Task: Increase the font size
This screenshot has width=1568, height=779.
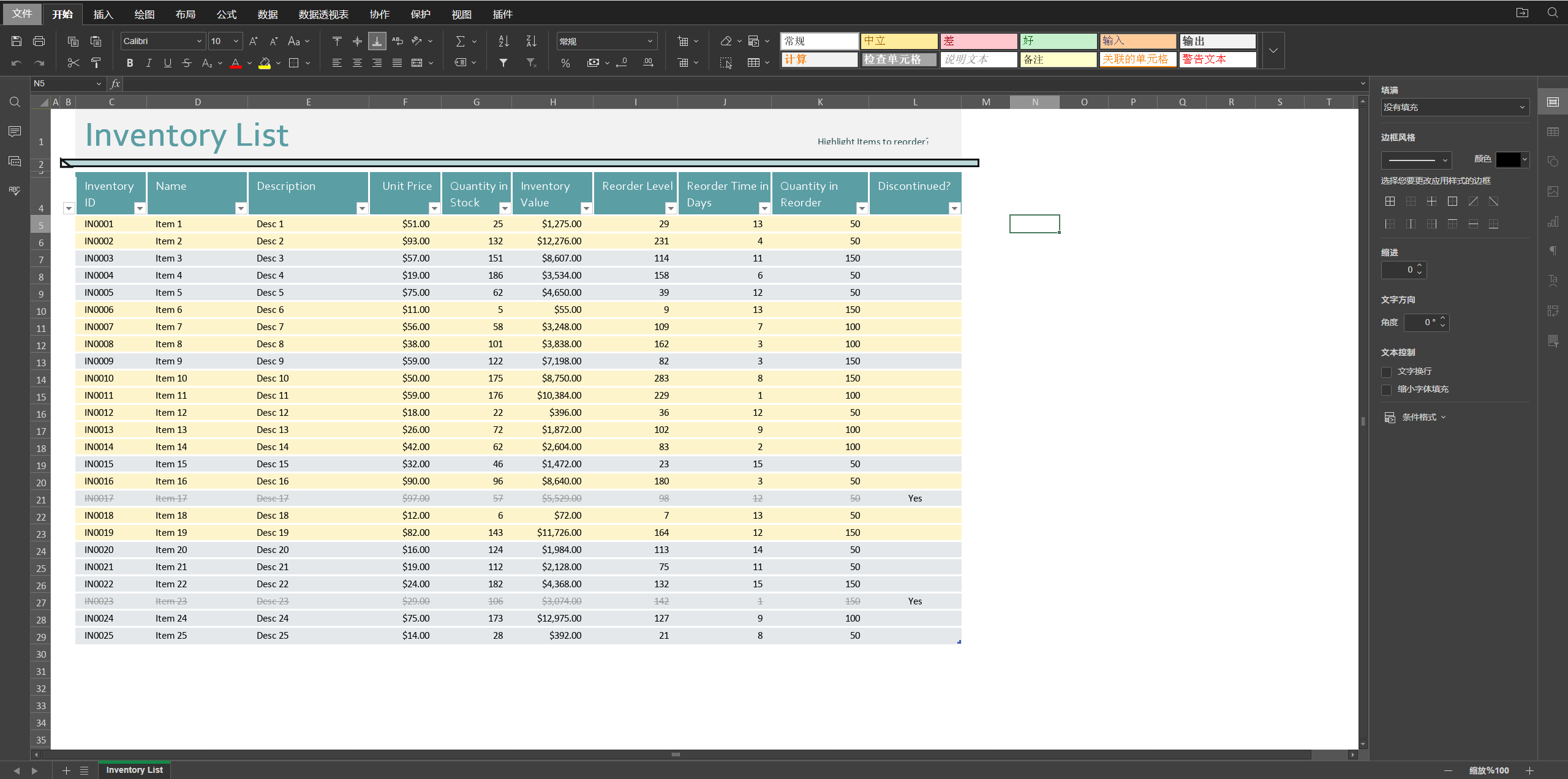Action: point(253,41)
